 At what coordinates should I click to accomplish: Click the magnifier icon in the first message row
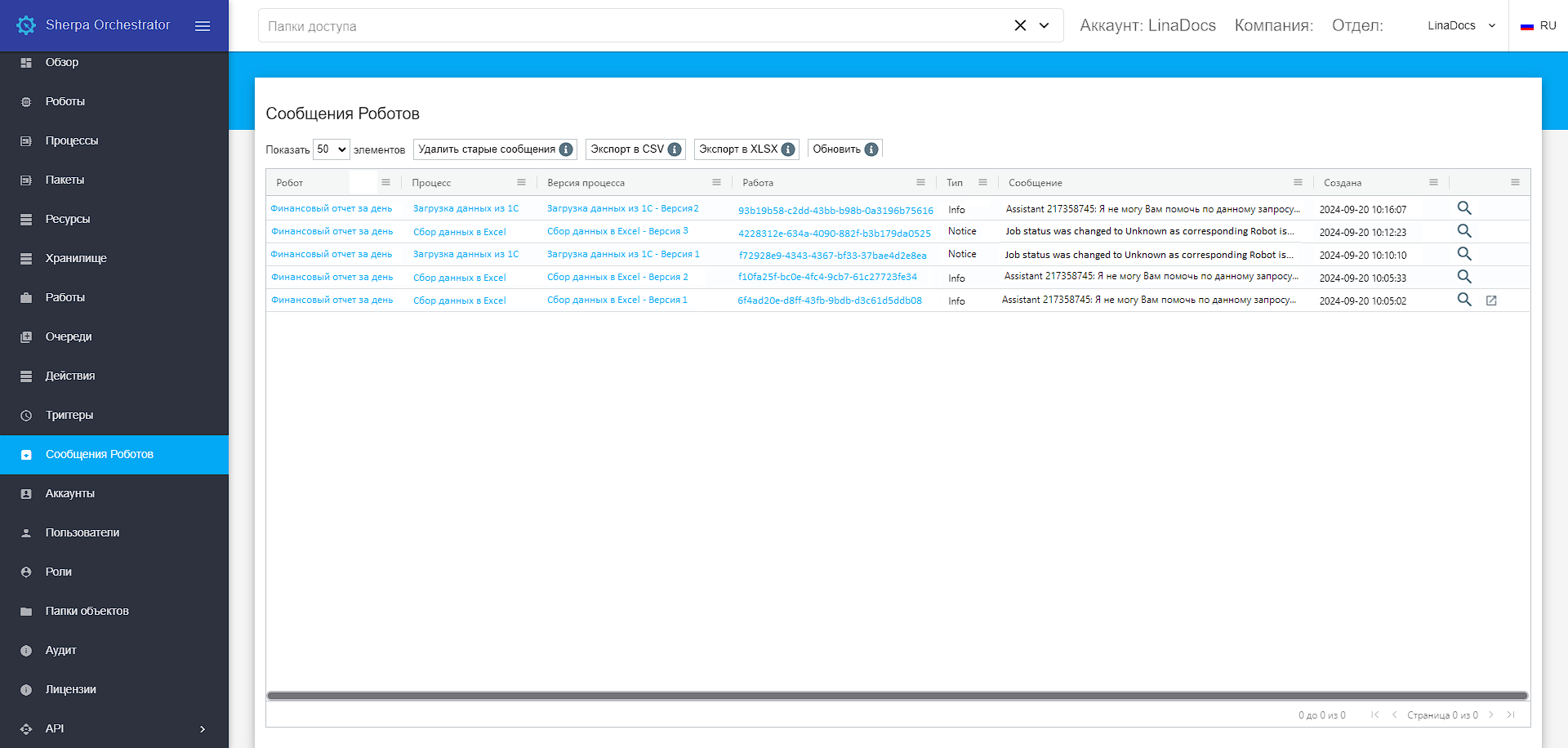[x=1464, y=208]
